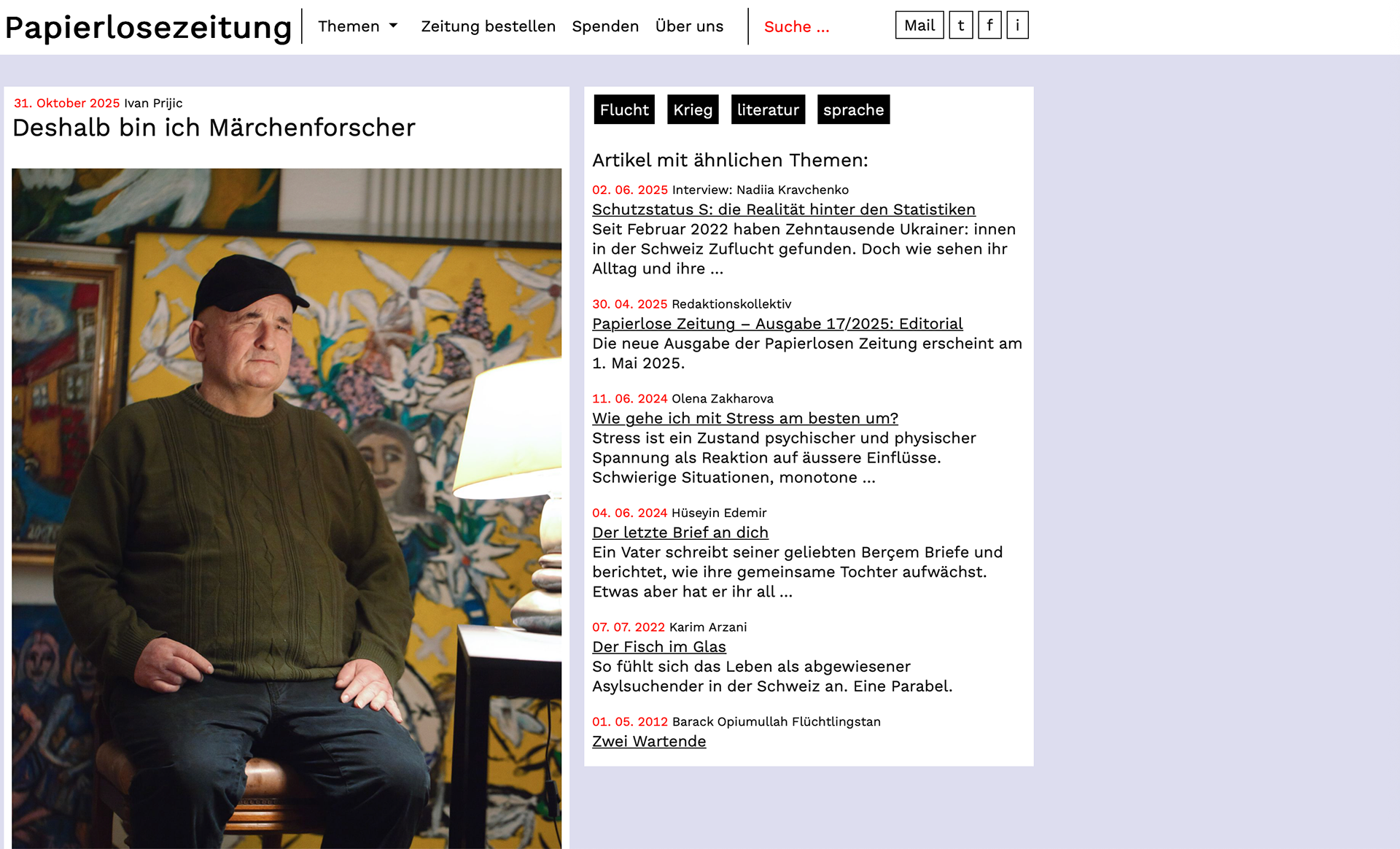Focus the Suche search field
Image resolution: width=1400 pixels, height=849 pixels.
(x=817, y=27)
